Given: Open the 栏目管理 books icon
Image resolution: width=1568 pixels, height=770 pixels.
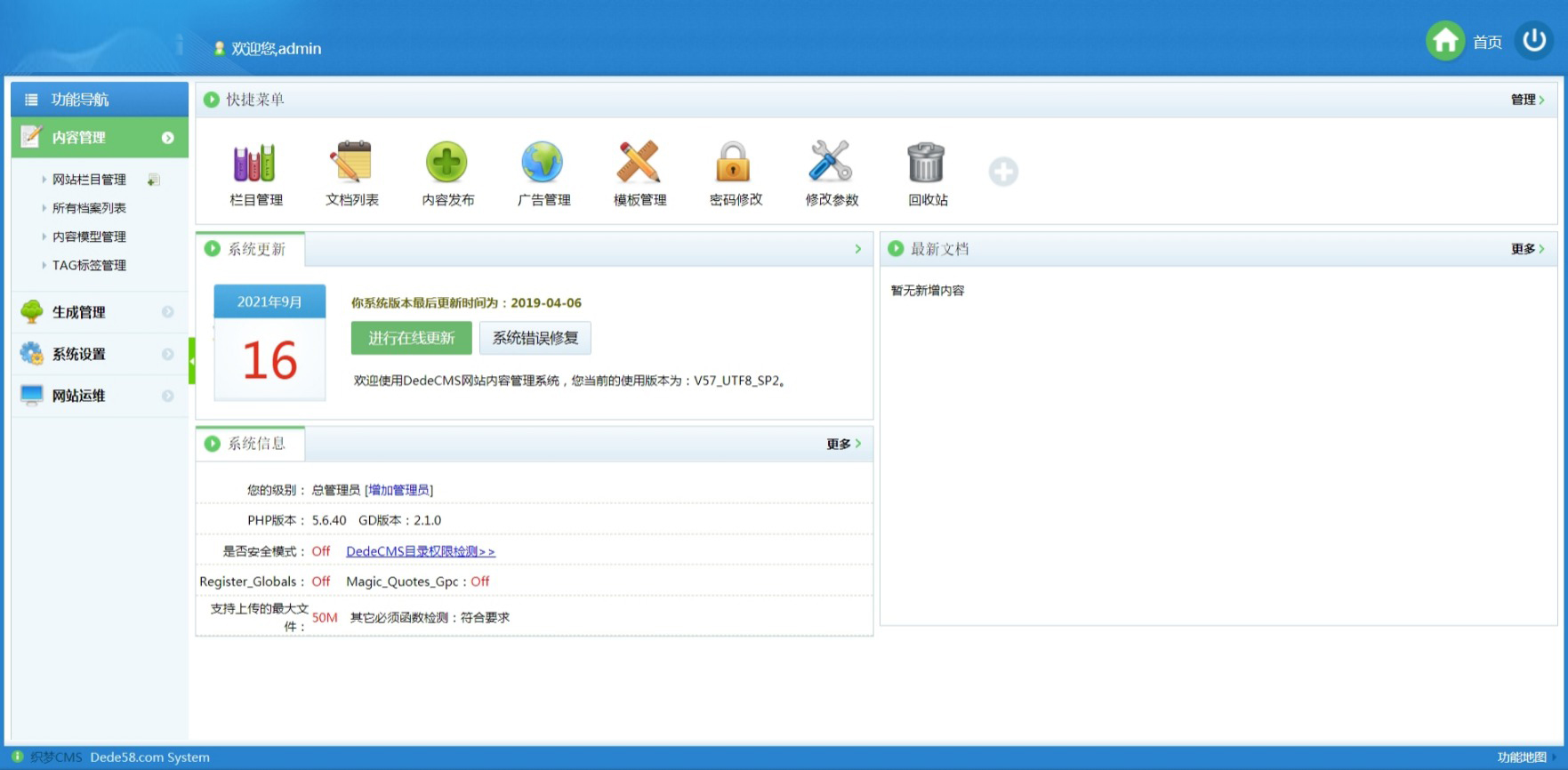Looking at the screenshot, I should pos(255,163).
